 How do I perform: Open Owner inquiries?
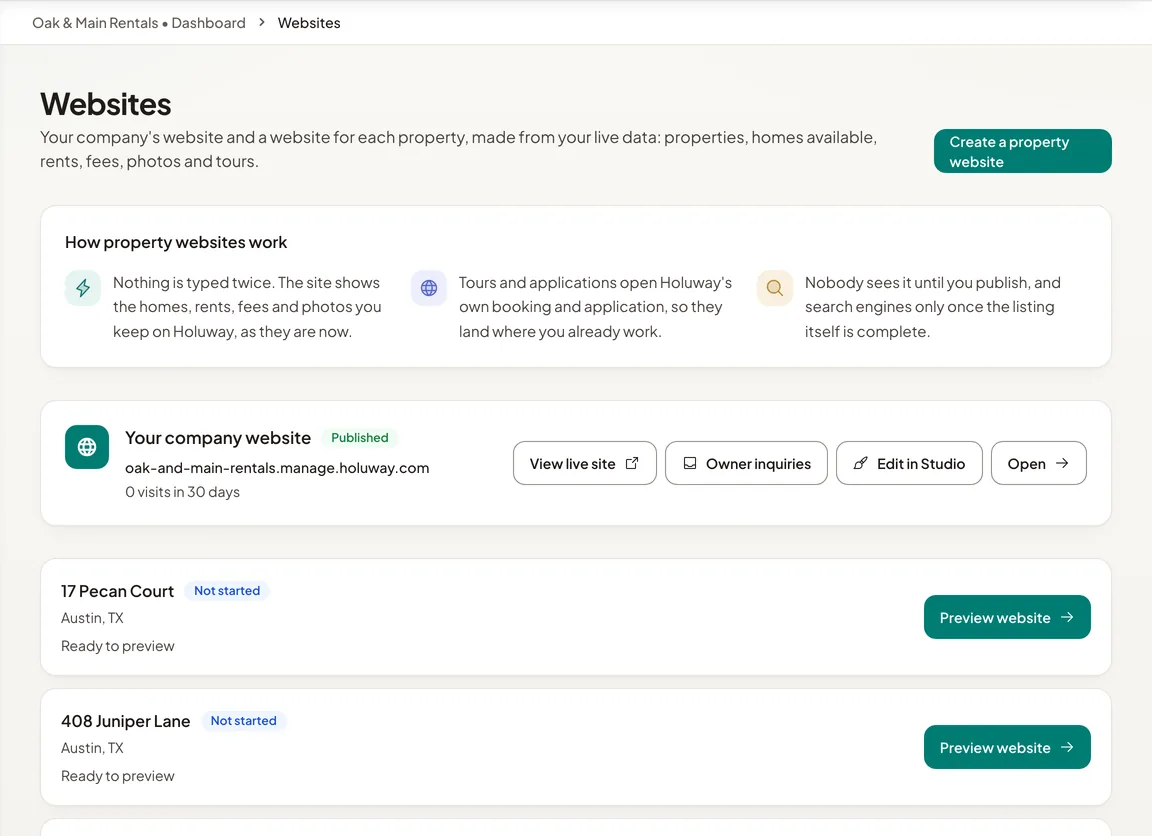746,463
